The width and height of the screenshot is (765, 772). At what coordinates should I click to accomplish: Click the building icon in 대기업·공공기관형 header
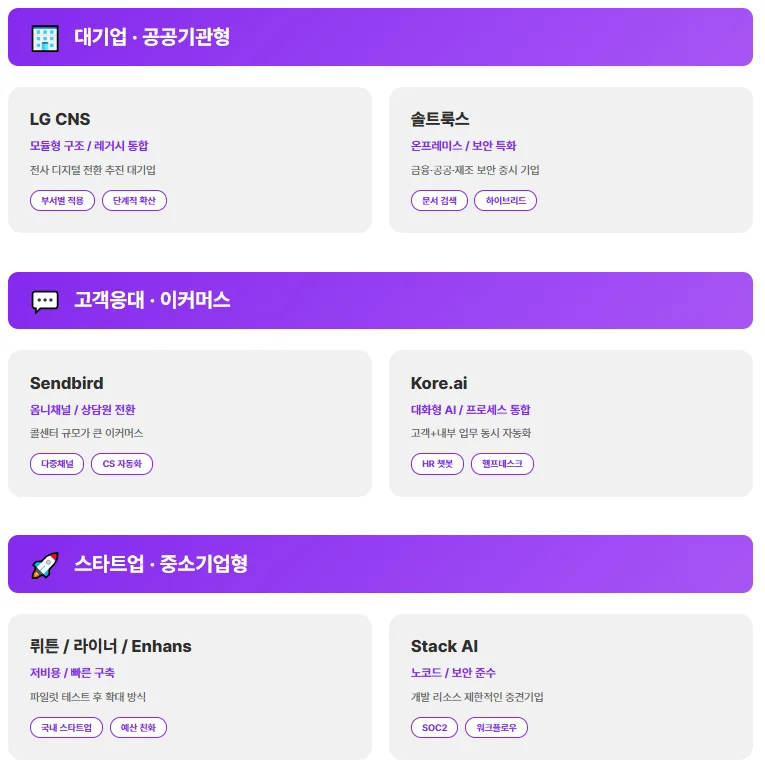[x=45, y=38]
